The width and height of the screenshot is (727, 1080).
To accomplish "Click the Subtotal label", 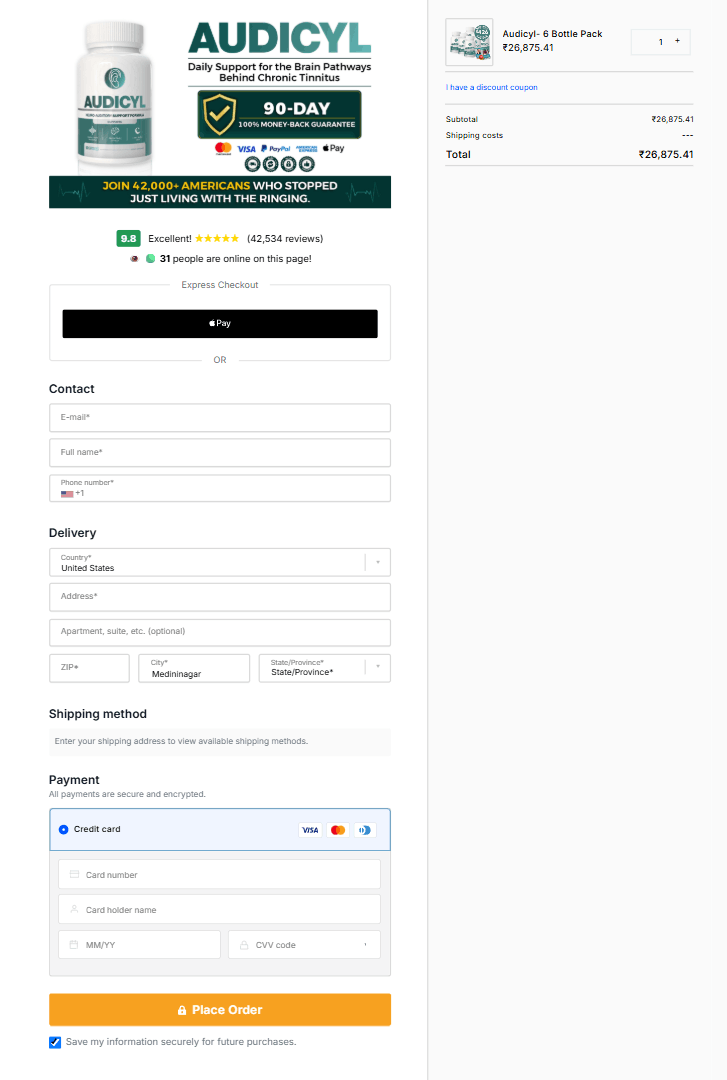I will pyautogui.click(x=462, y=119).
